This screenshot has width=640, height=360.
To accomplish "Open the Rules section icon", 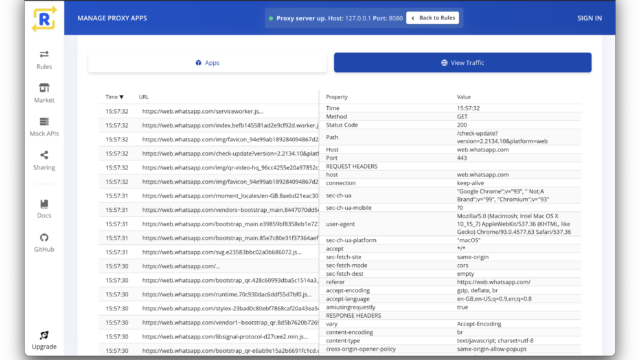I will coord(44,54).
